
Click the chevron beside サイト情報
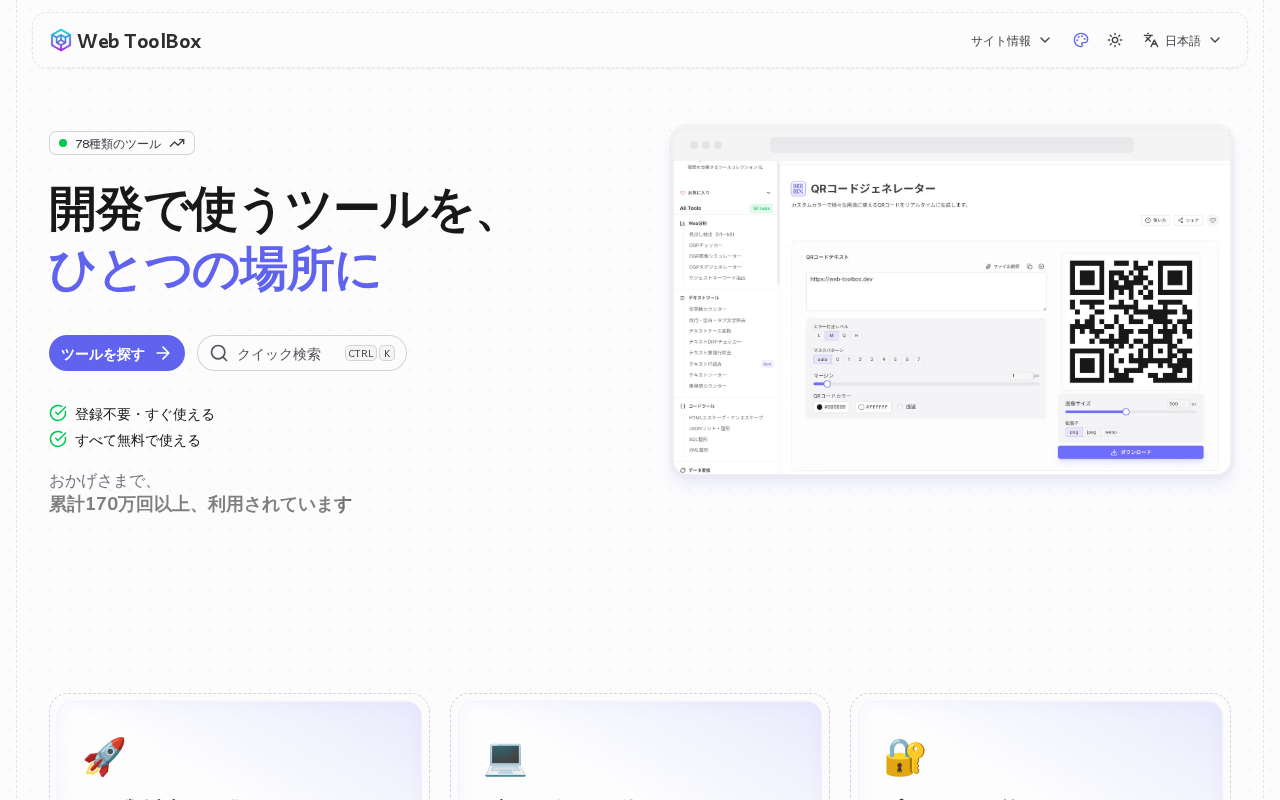point(1045,40)
